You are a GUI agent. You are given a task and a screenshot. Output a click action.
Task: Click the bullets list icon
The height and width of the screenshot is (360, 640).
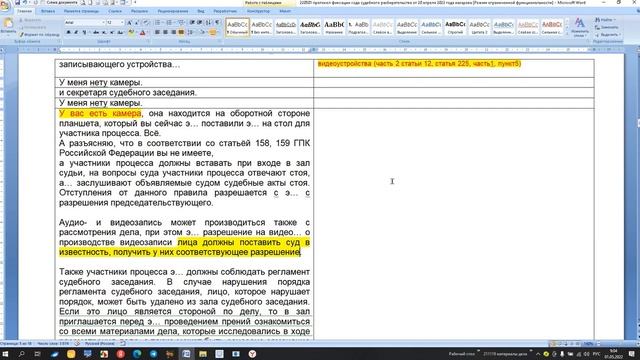click(x=158, y=22)
